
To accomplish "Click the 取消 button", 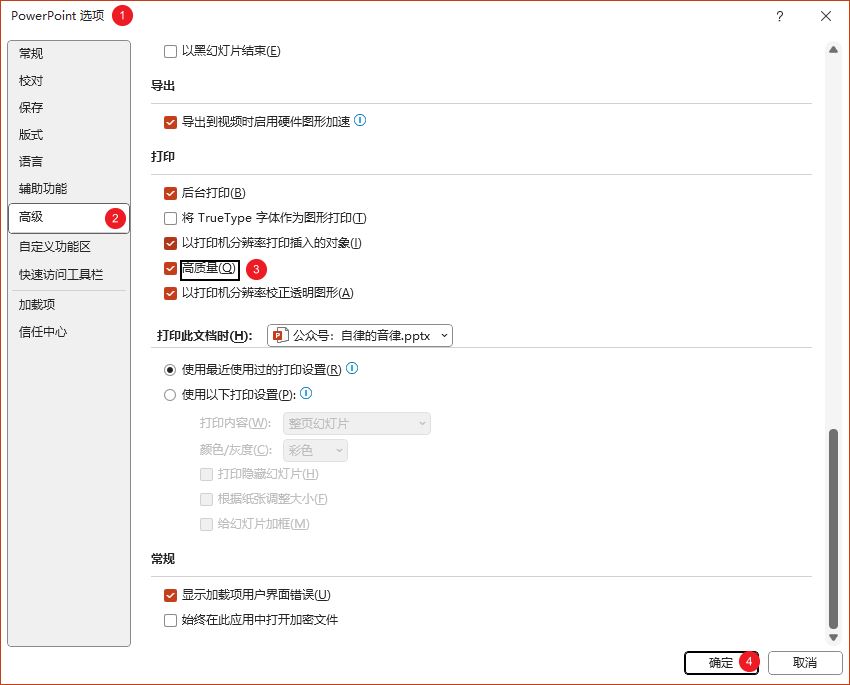I will 804,663.
